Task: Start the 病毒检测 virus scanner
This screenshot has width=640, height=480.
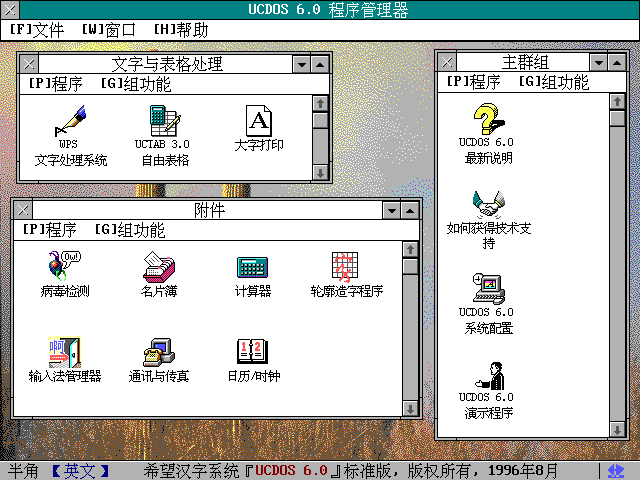Action: coord(64,267)
